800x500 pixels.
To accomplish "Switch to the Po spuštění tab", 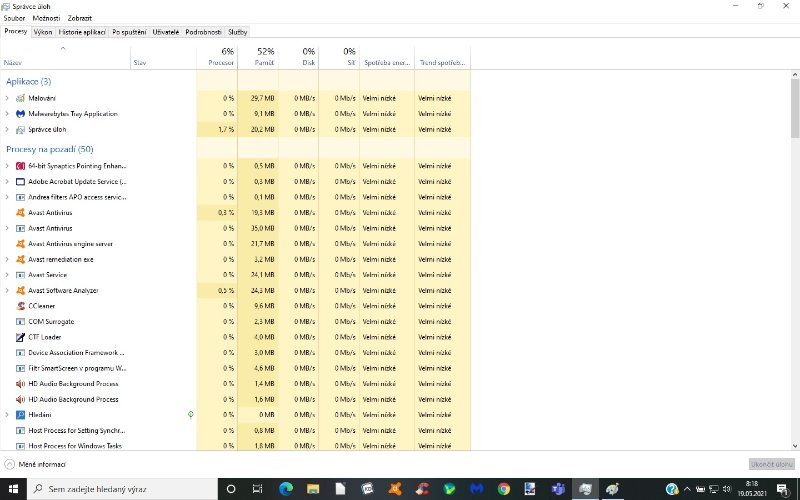I will coord(129,32).
